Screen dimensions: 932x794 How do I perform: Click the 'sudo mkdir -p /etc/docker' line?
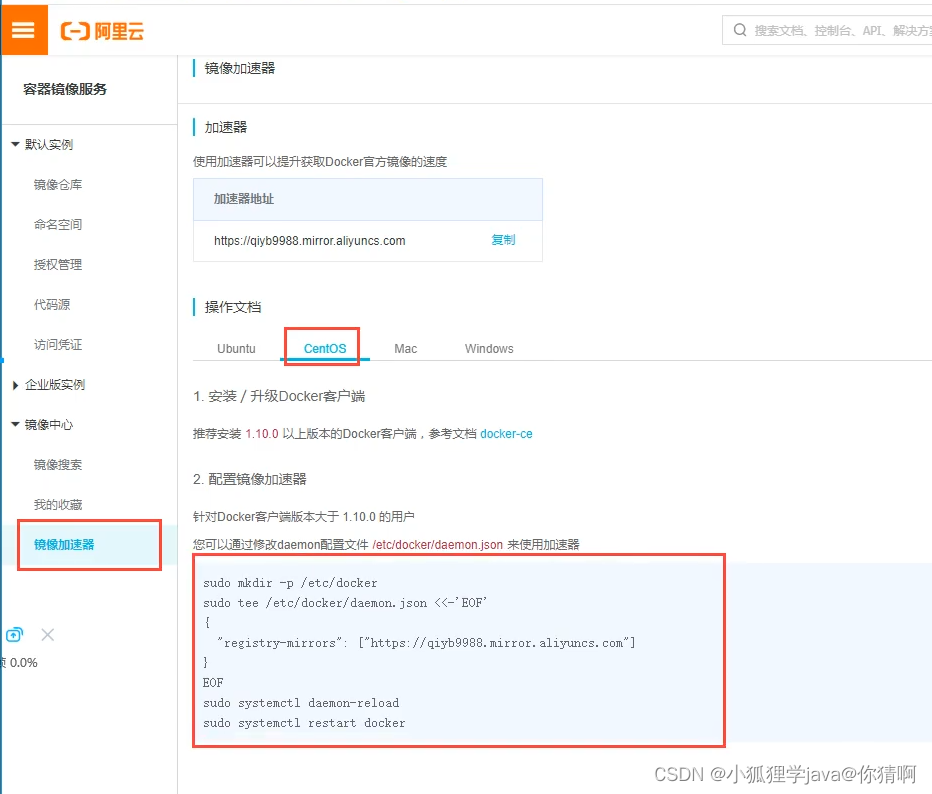point(290,583)
